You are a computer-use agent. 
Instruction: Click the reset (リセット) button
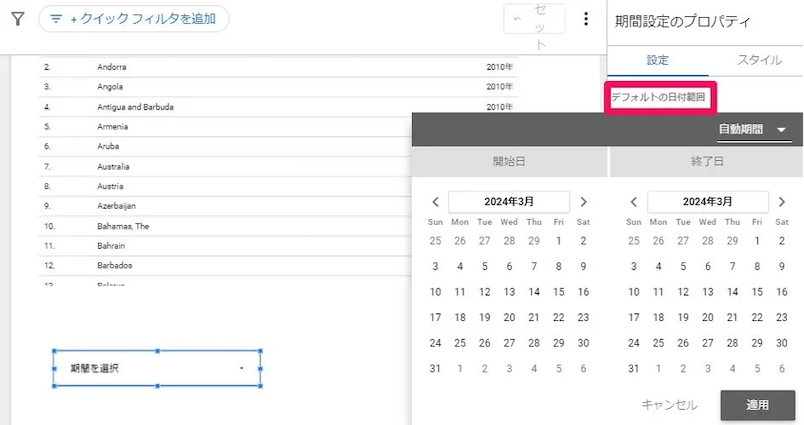[534, 19]
